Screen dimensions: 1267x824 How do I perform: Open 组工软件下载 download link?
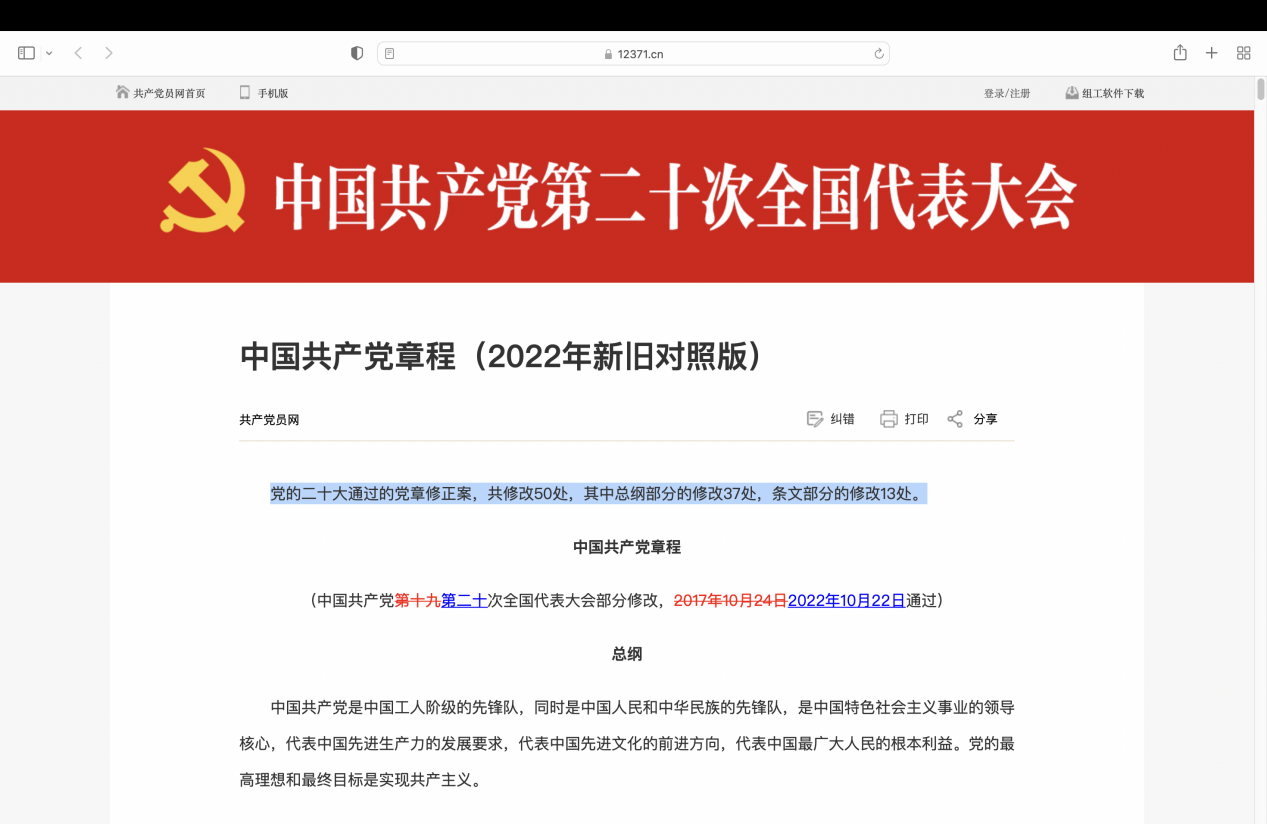[1105, 93]
